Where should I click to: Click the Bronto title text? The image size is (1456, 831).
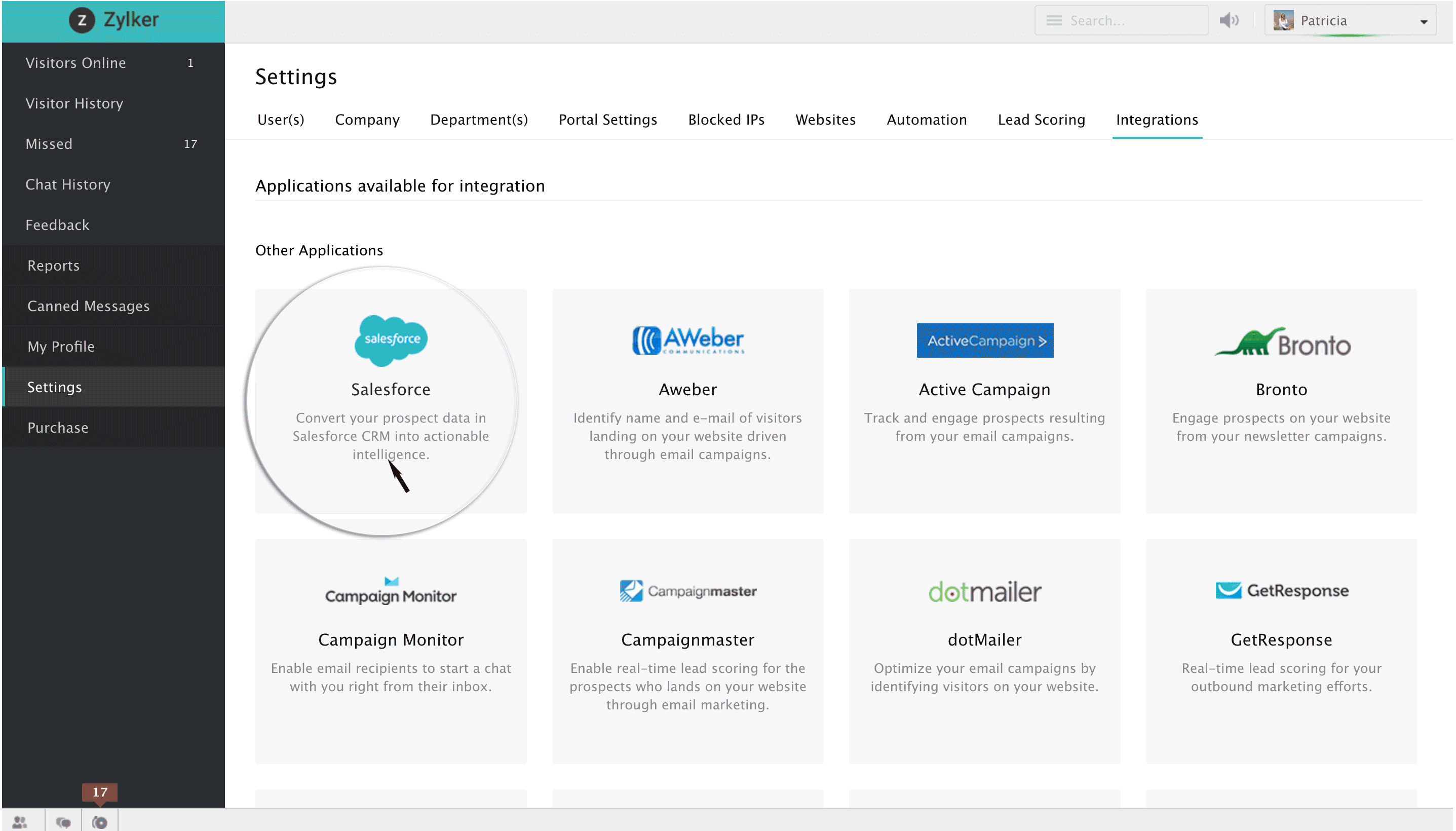click(x=1281, y=389)
